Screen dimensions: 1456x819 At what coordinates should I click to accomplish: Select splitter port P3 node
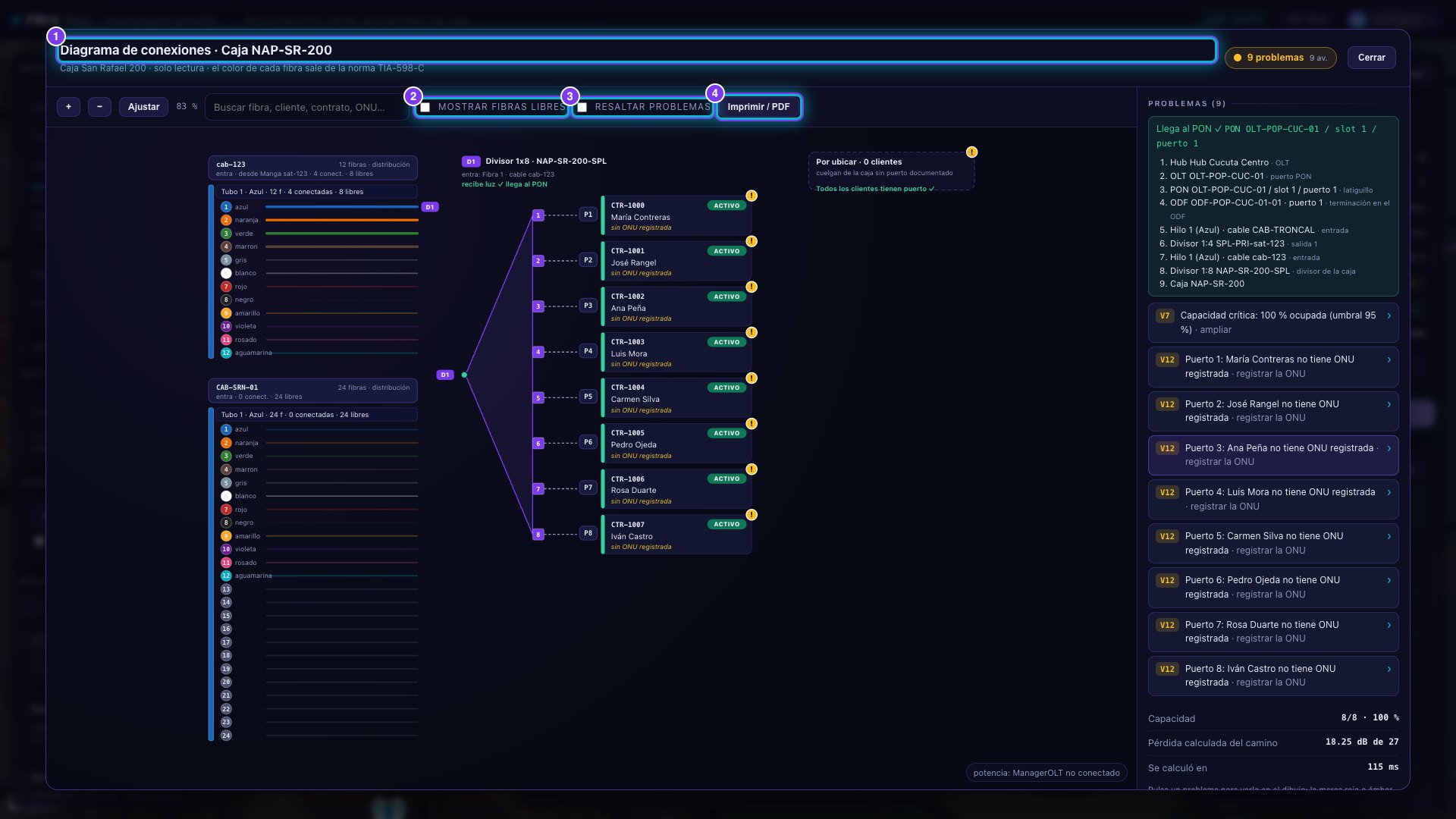tap(588, 306)
